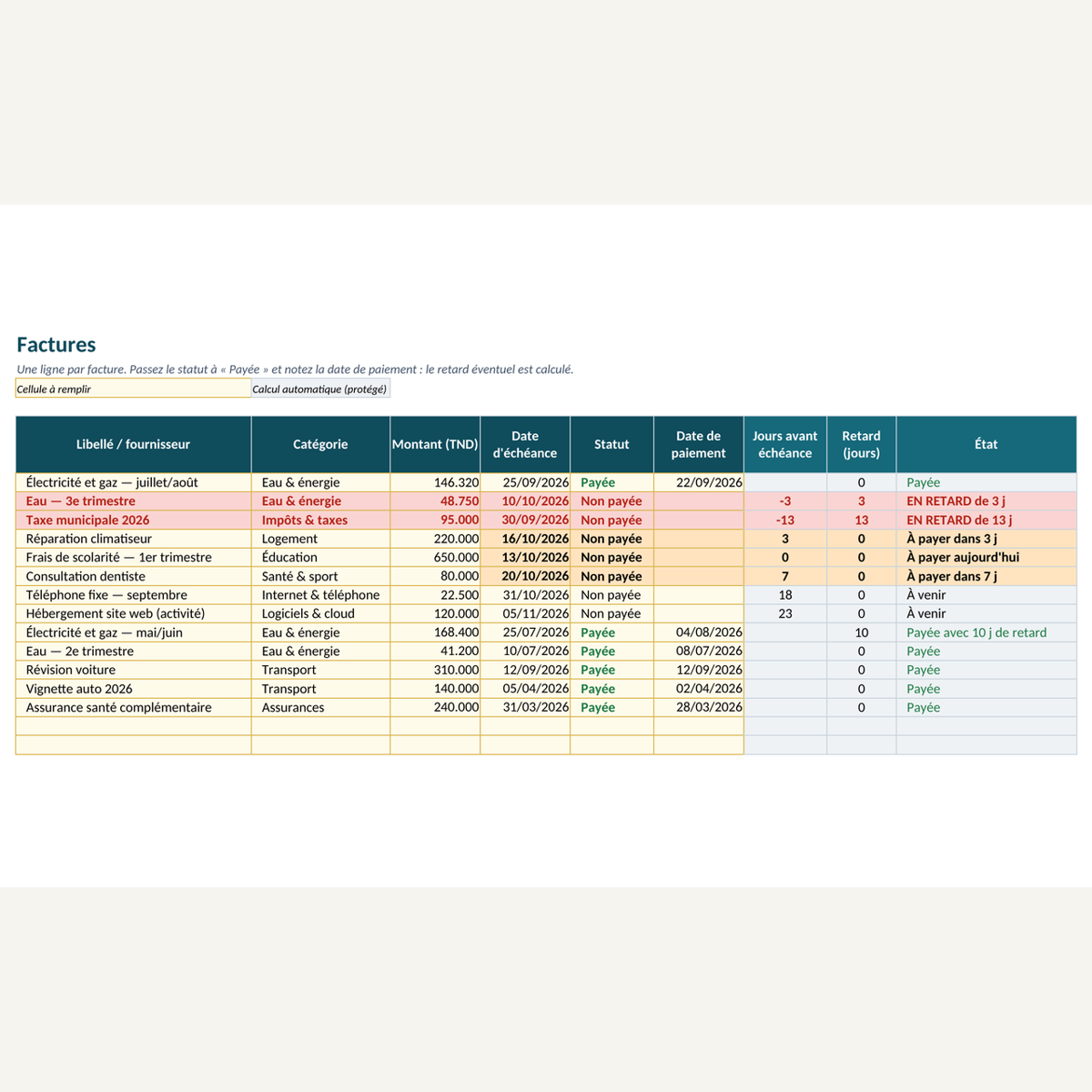Select amount cell 650.000
The width and height of the screenshot is (1092, 1092).
435,557
